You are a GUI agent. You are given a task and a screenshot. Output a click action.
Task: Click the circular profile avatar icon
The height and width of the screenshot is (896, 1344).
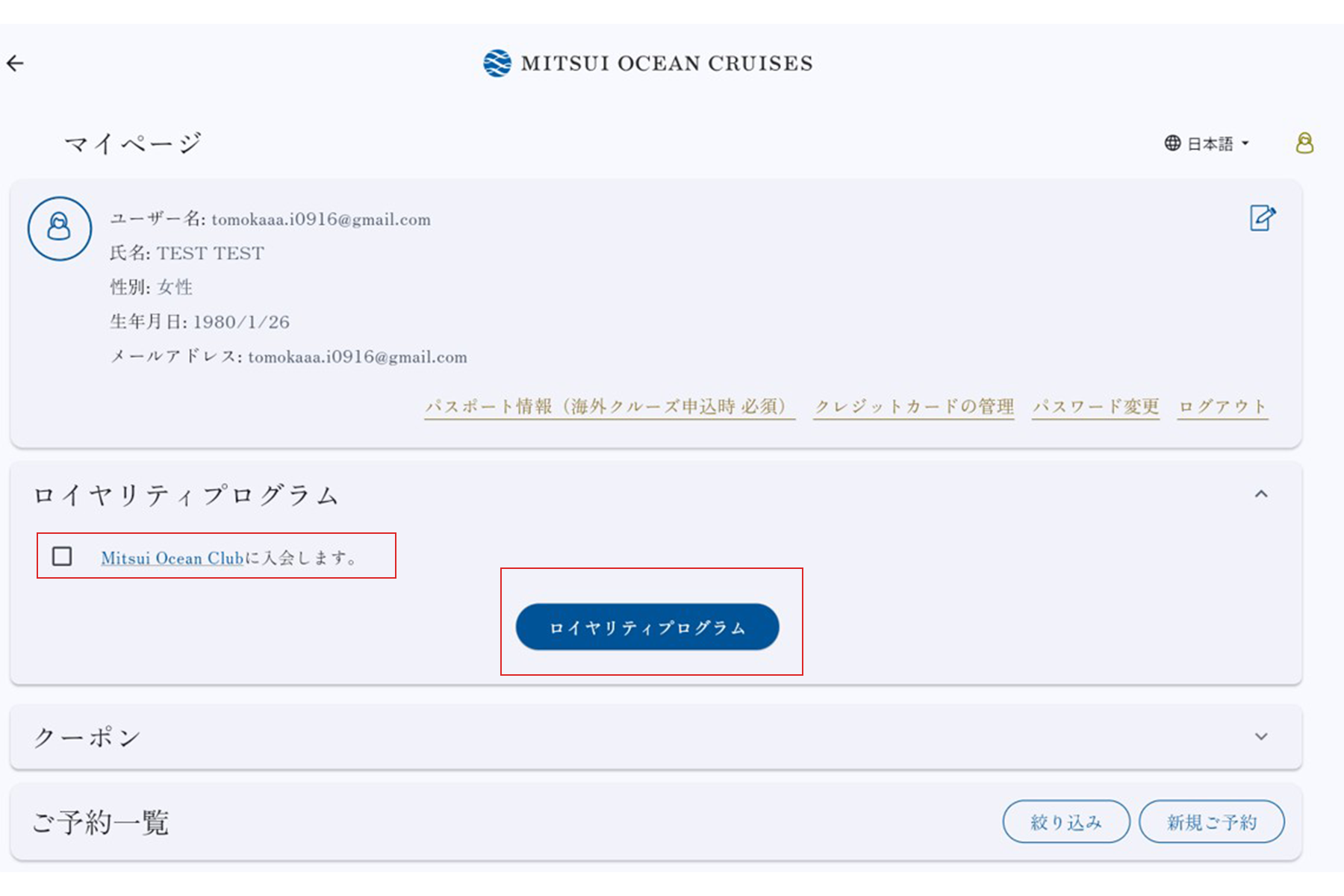pos(60,228)
